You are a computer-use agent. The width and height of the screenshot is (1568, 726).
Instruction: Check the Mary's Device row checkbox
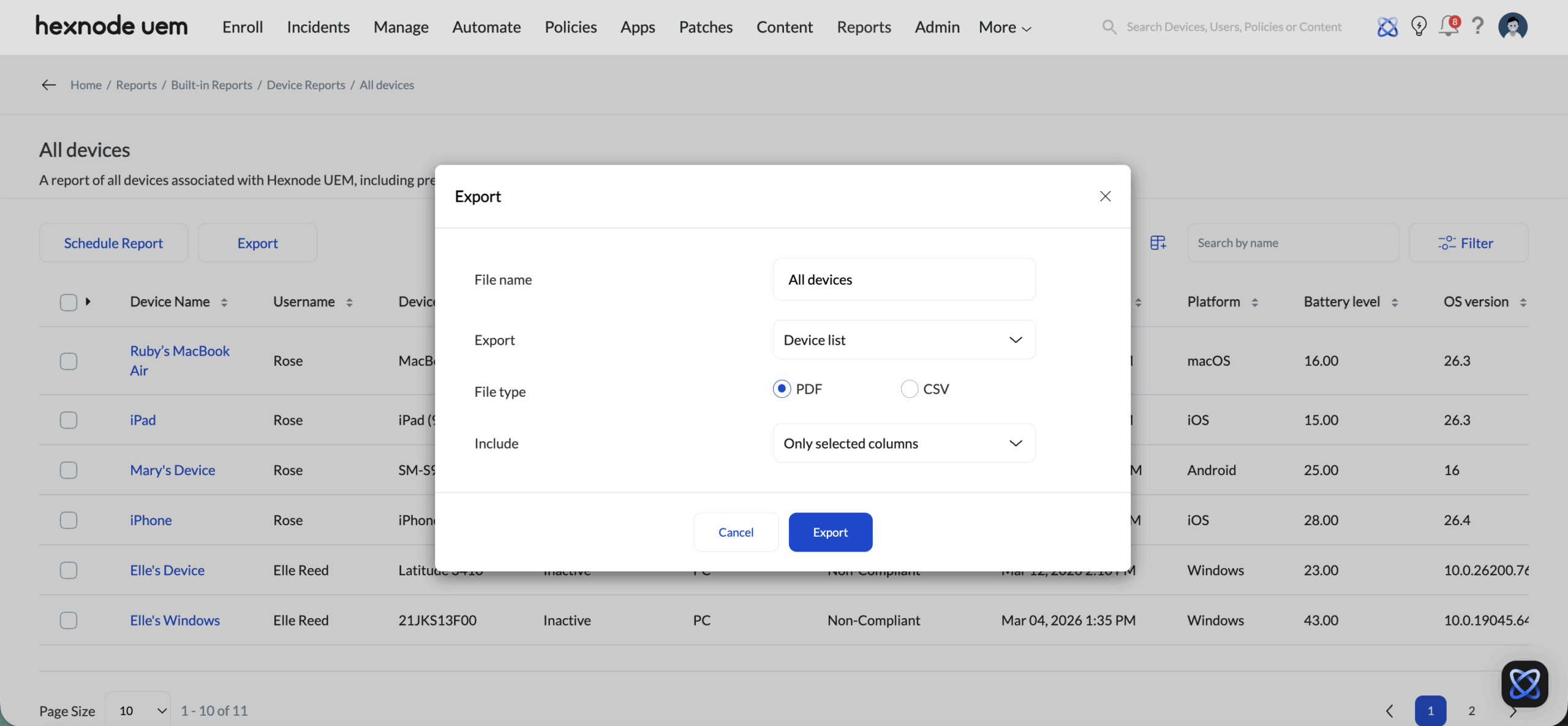pyautogui.click(x=69, y=470)
